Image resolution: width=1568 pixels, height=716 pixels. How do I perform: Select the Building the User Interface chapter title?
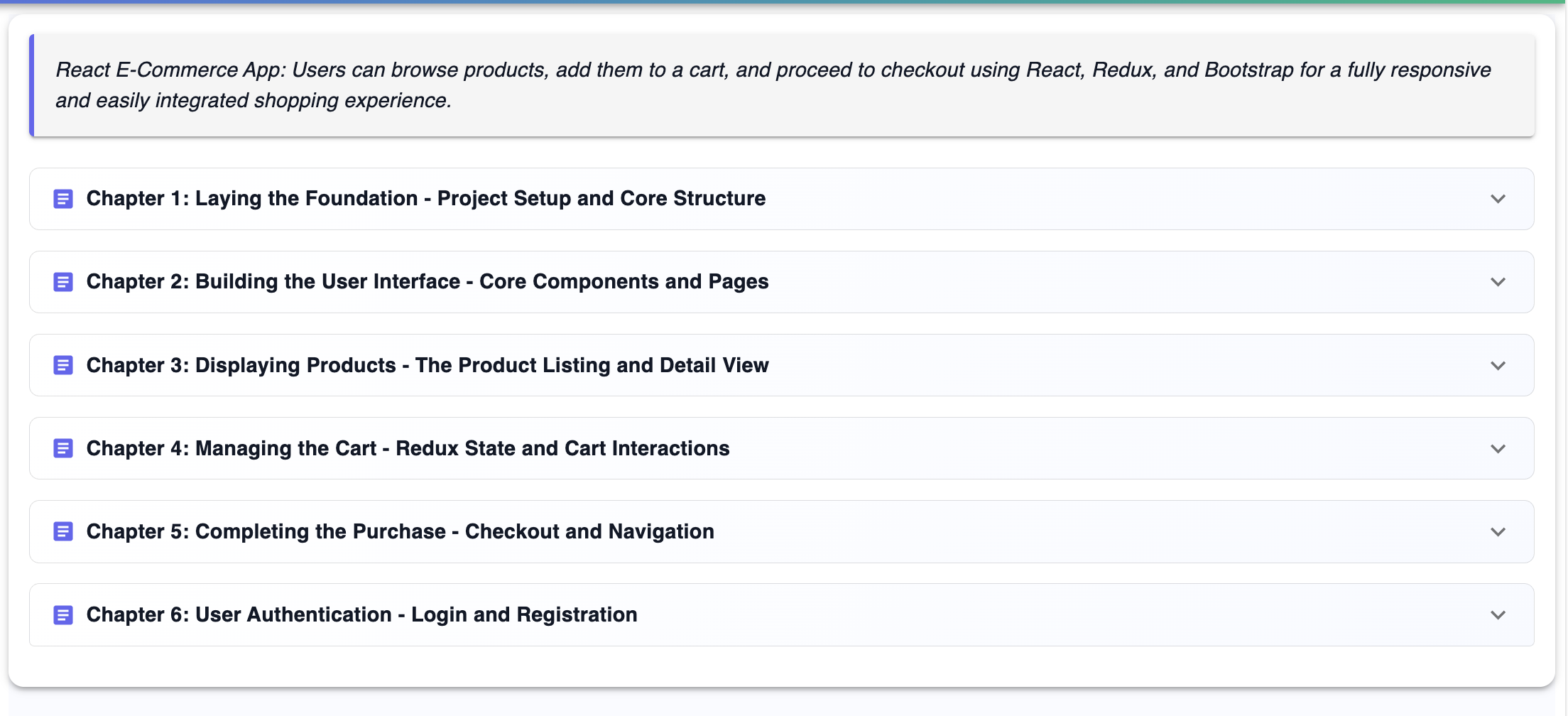coord(427,281)
